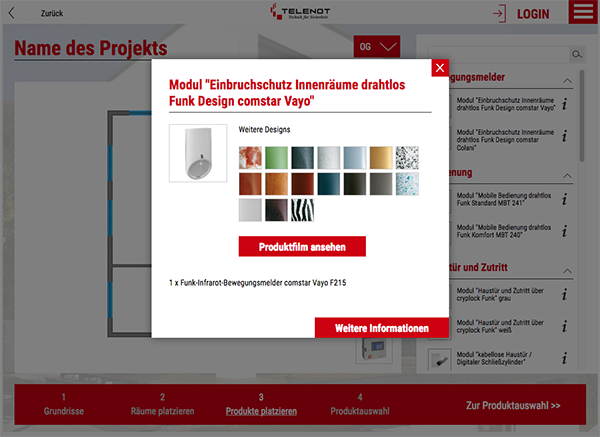Select list item Modul Haustür cryplock Funk grau

click(500, 294)
